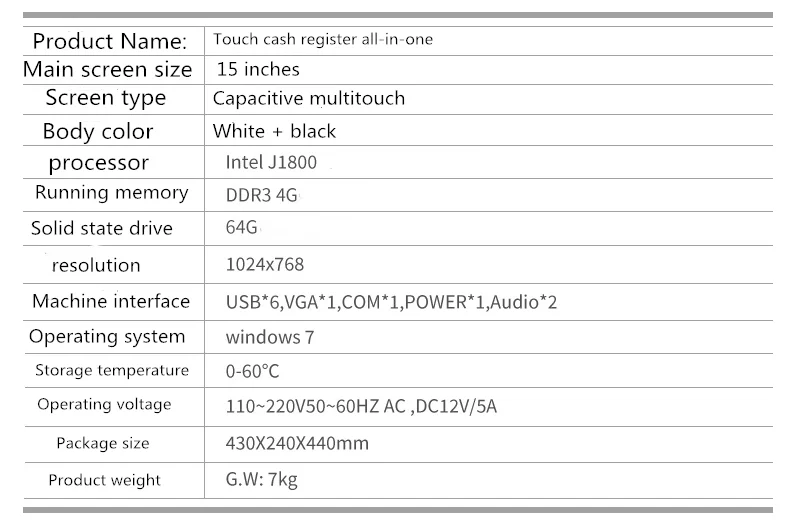Screen dimensions: 805x525
Task: Click the "Operating voltage" label
Action: (104, 405)
